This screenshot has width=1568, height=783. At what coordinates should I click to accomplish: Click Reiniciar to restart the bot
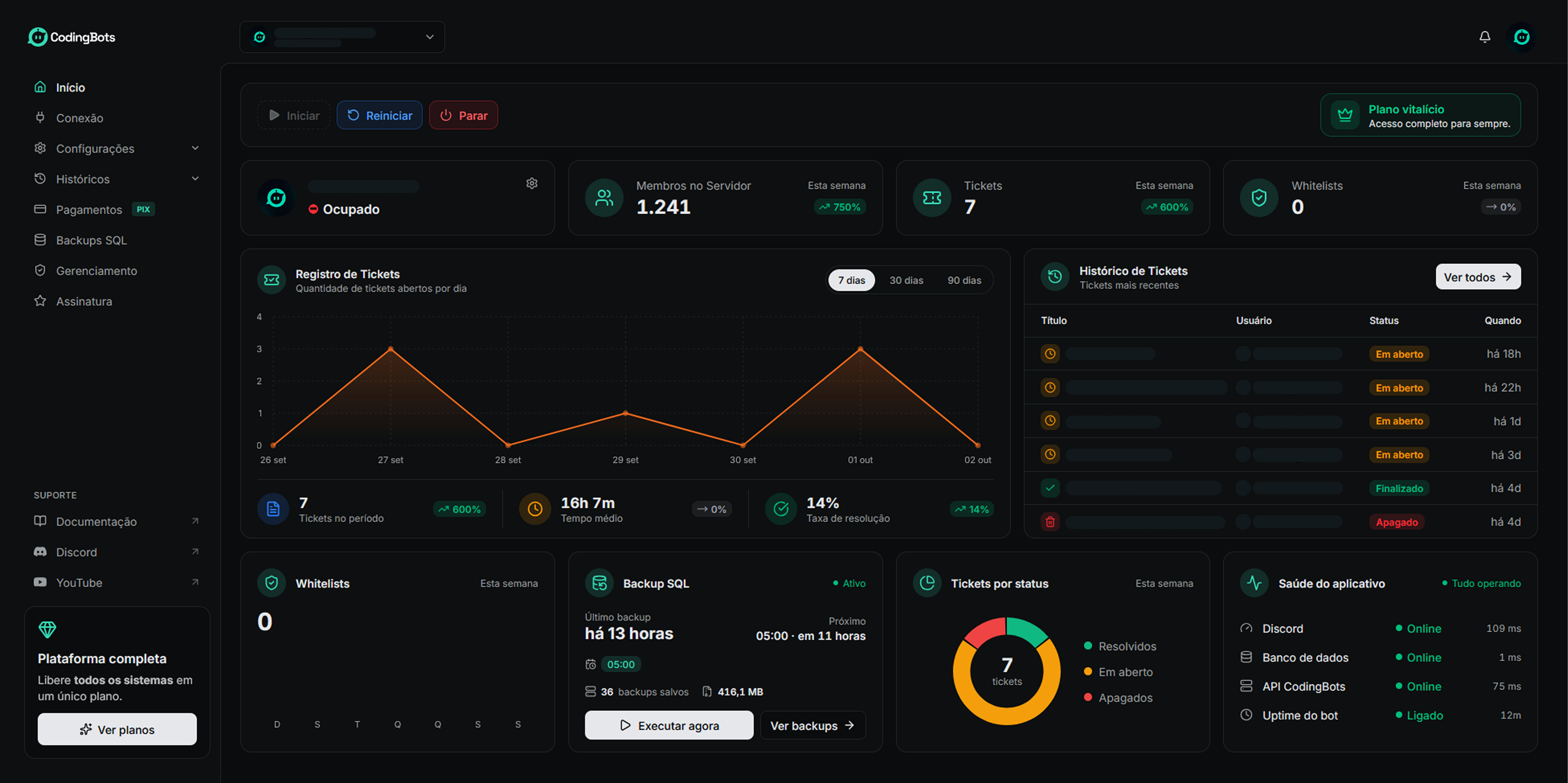(x=379, y=115)
